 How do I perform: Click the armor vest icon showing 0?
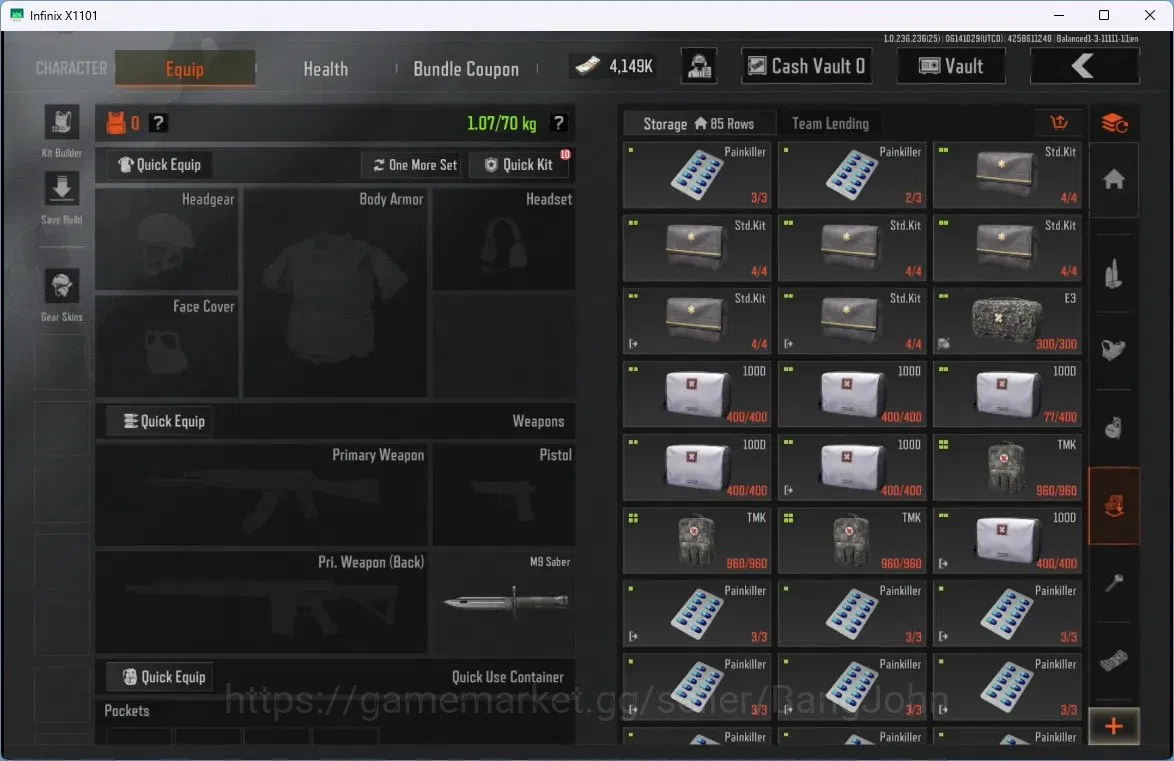click(116, 123)
